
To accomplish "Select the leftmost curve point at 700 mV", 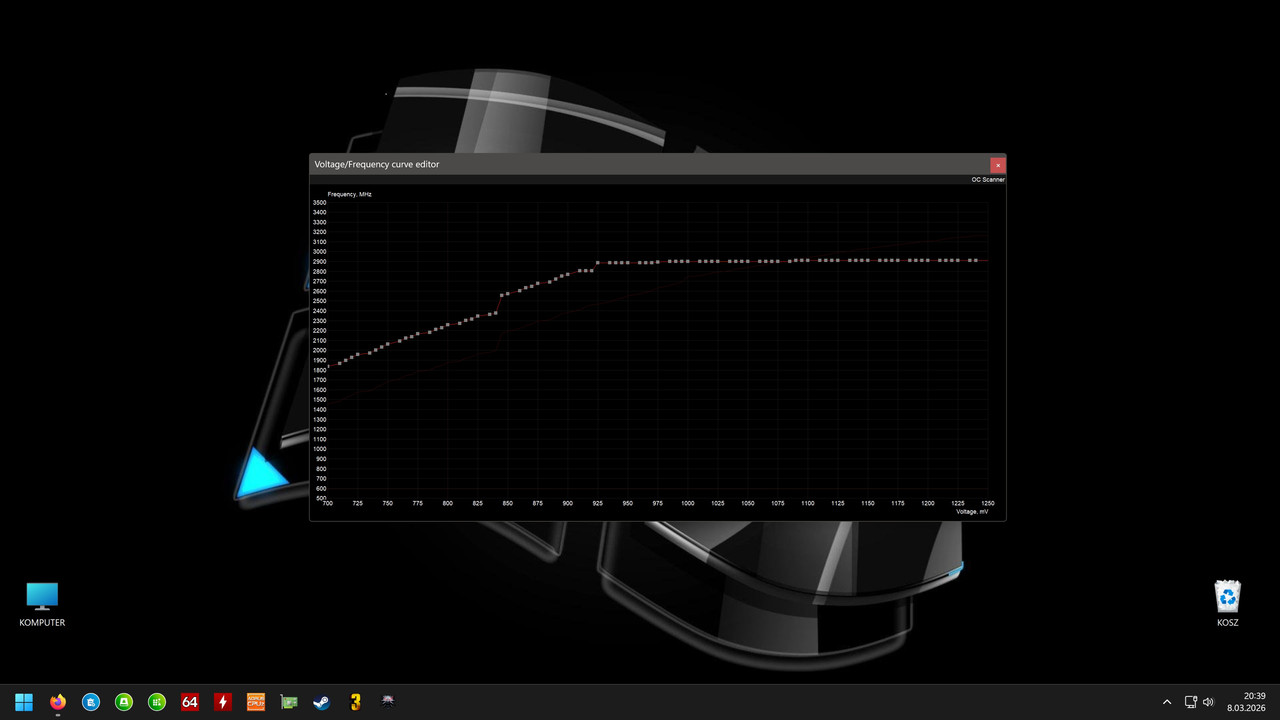I will pyautogui.click(x=328, y=367).
